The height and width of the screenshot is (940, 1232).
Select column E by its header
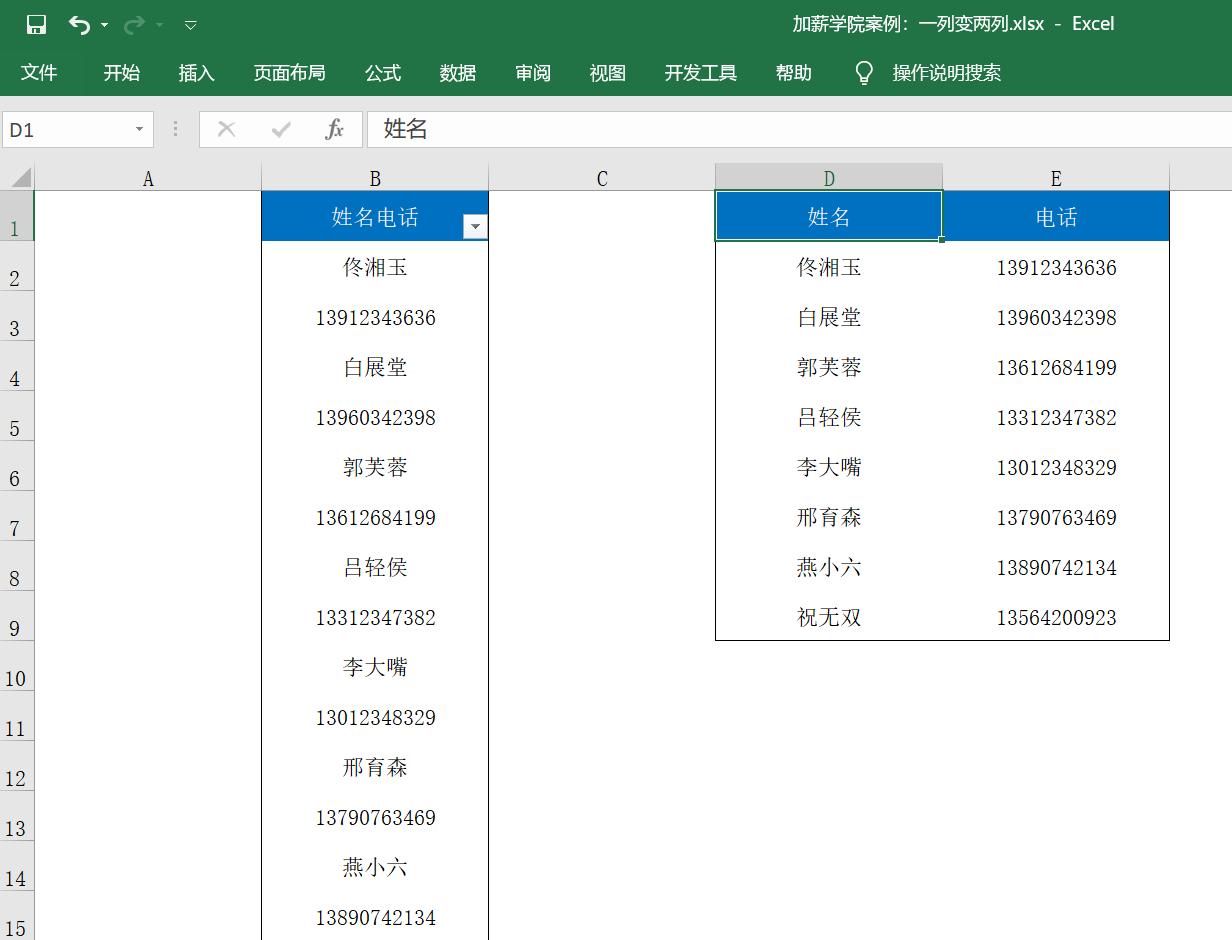pyautogui.click(x=1055, y=177)
